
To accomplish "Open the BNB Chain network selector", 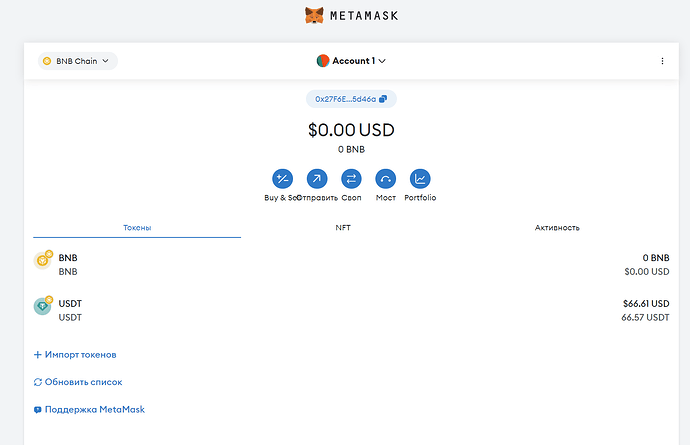I will tap(78, 61).
